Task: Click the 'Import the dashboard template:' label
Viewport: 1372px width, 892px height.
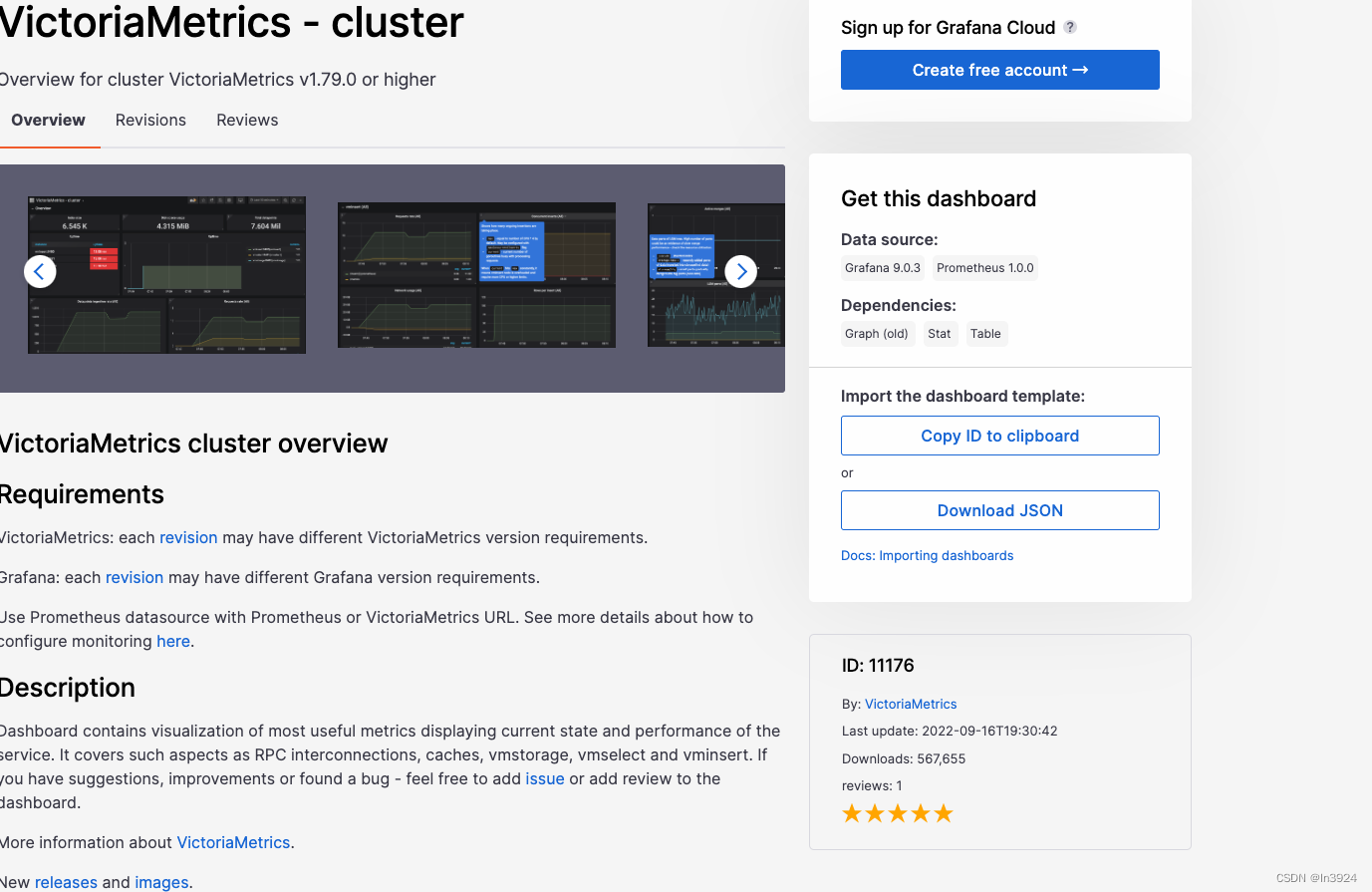Action: (962, 396)
